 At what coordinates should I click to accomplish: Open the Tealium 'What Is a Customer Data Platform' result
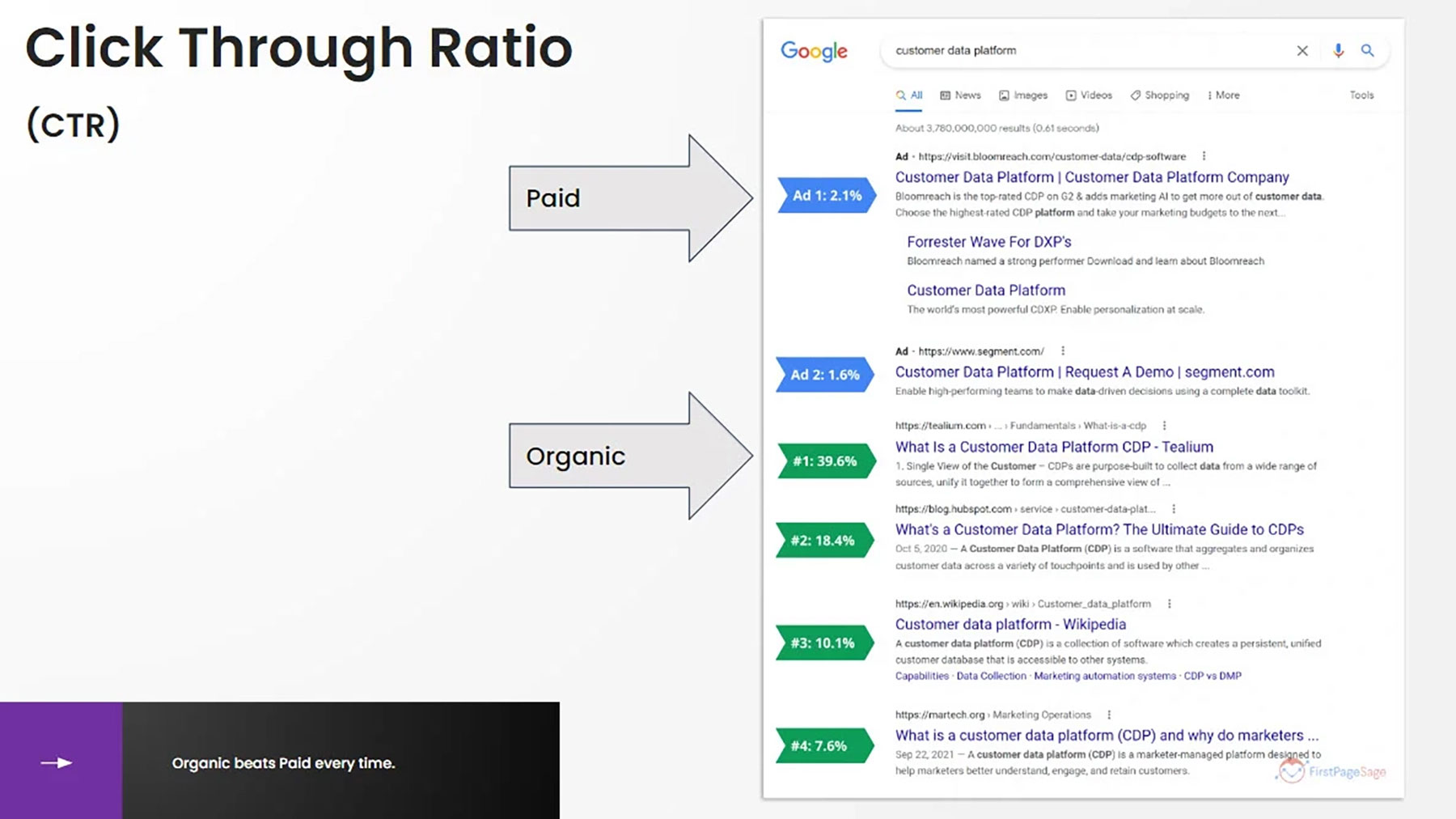coord(1054,447)
